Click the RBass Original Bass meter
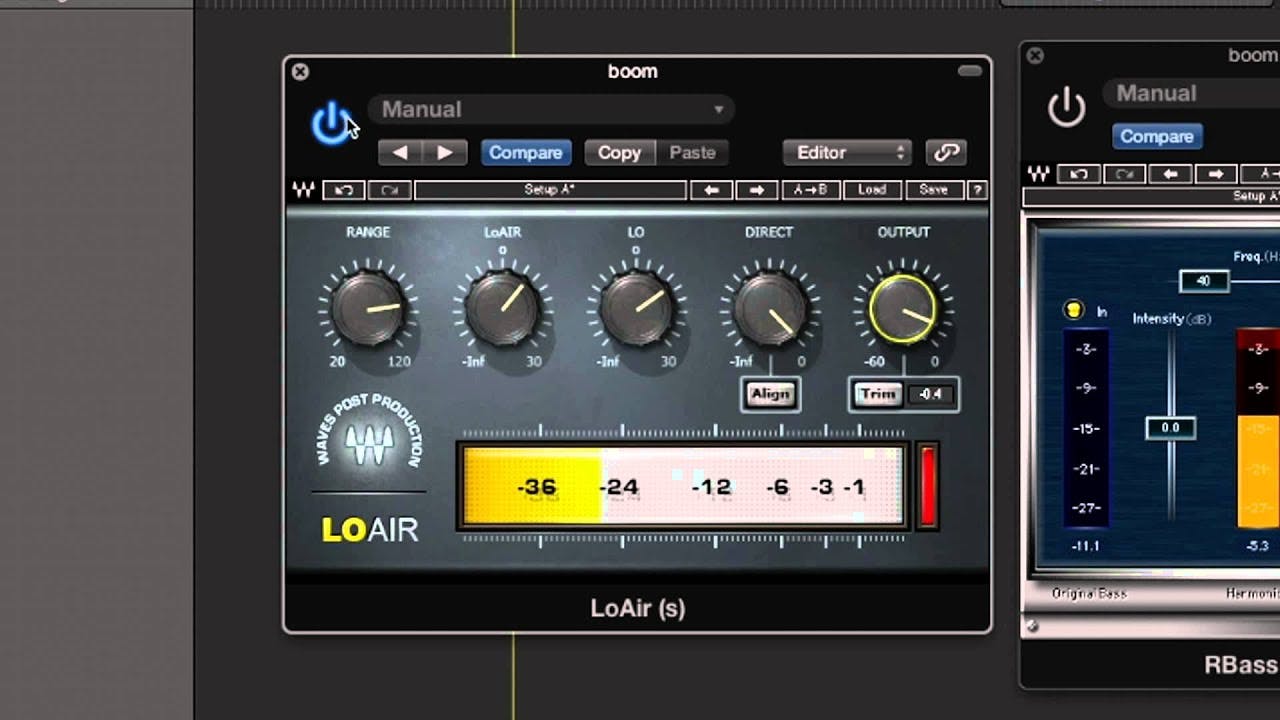 [x=1087, y=428]
